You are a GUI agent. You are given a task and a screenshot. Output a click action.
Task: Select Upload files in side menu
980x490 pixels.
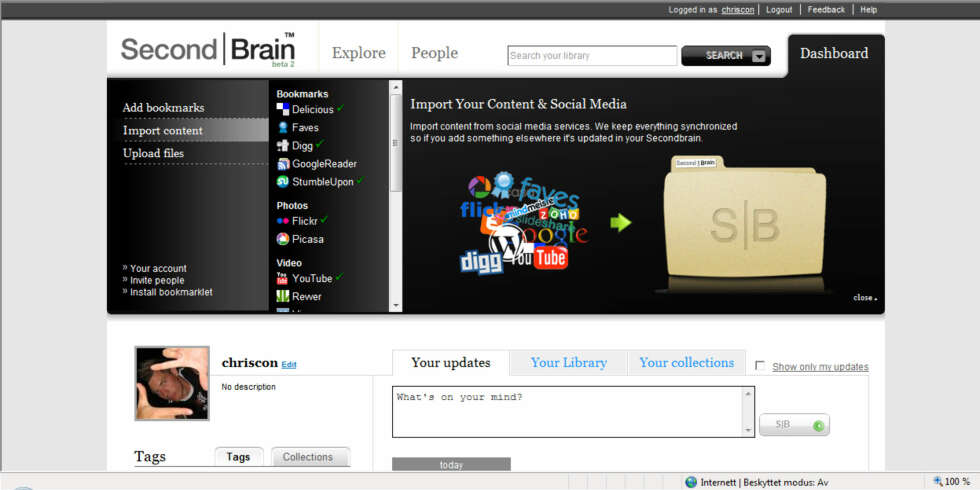[153, 153]
